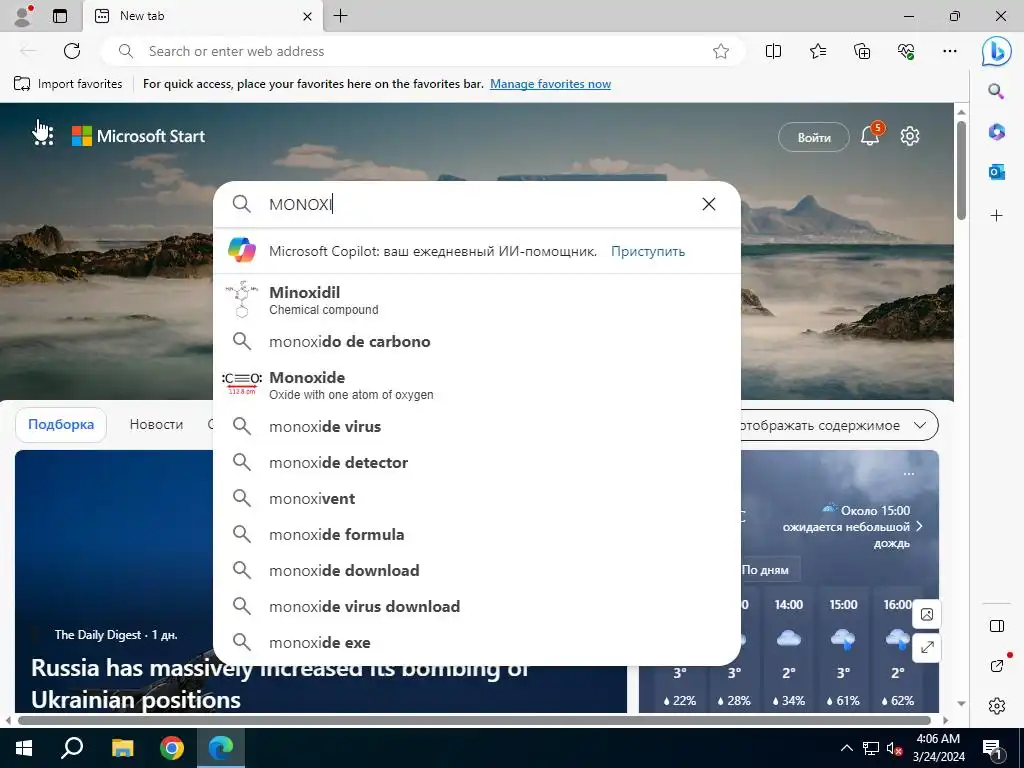
Task: Clear the search box with X
Action: [x=709, y=204]
